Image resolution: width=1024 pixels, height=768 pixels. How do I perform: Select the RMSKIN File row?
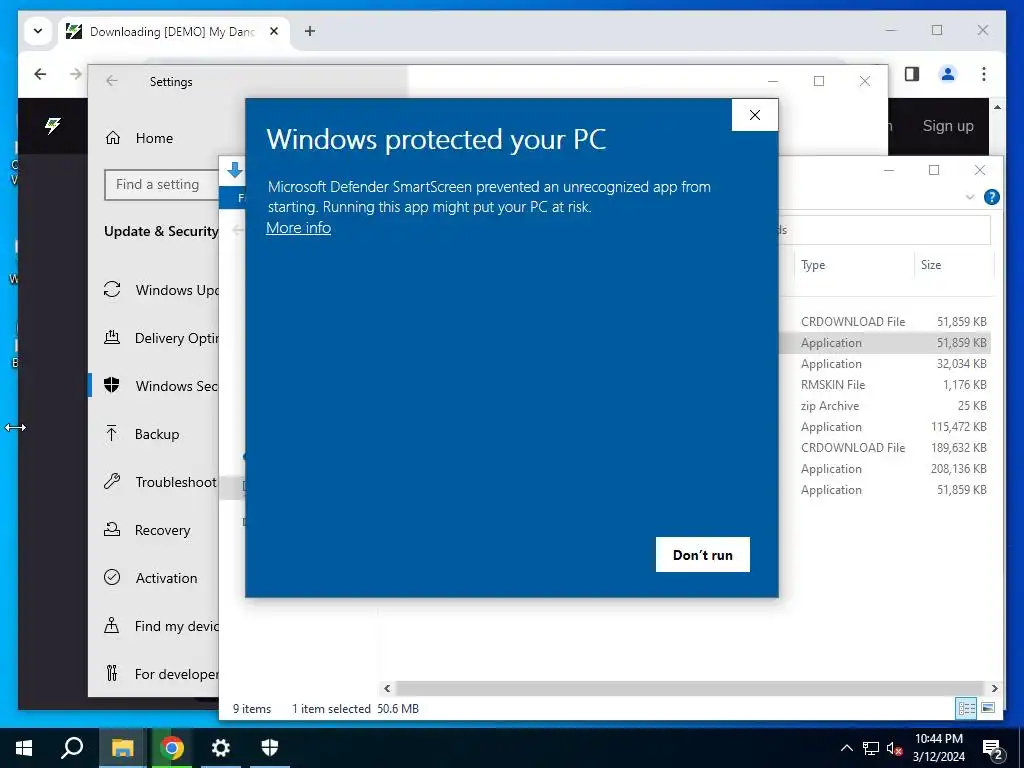tap(885, 385)
